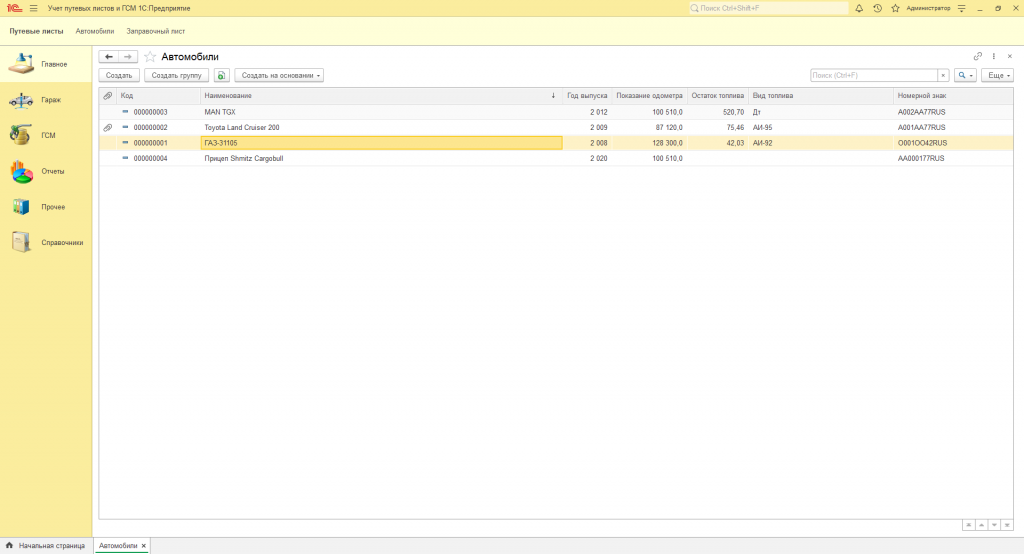
Task: Open the Создать на основании dropdown
Action: [280, 75]
